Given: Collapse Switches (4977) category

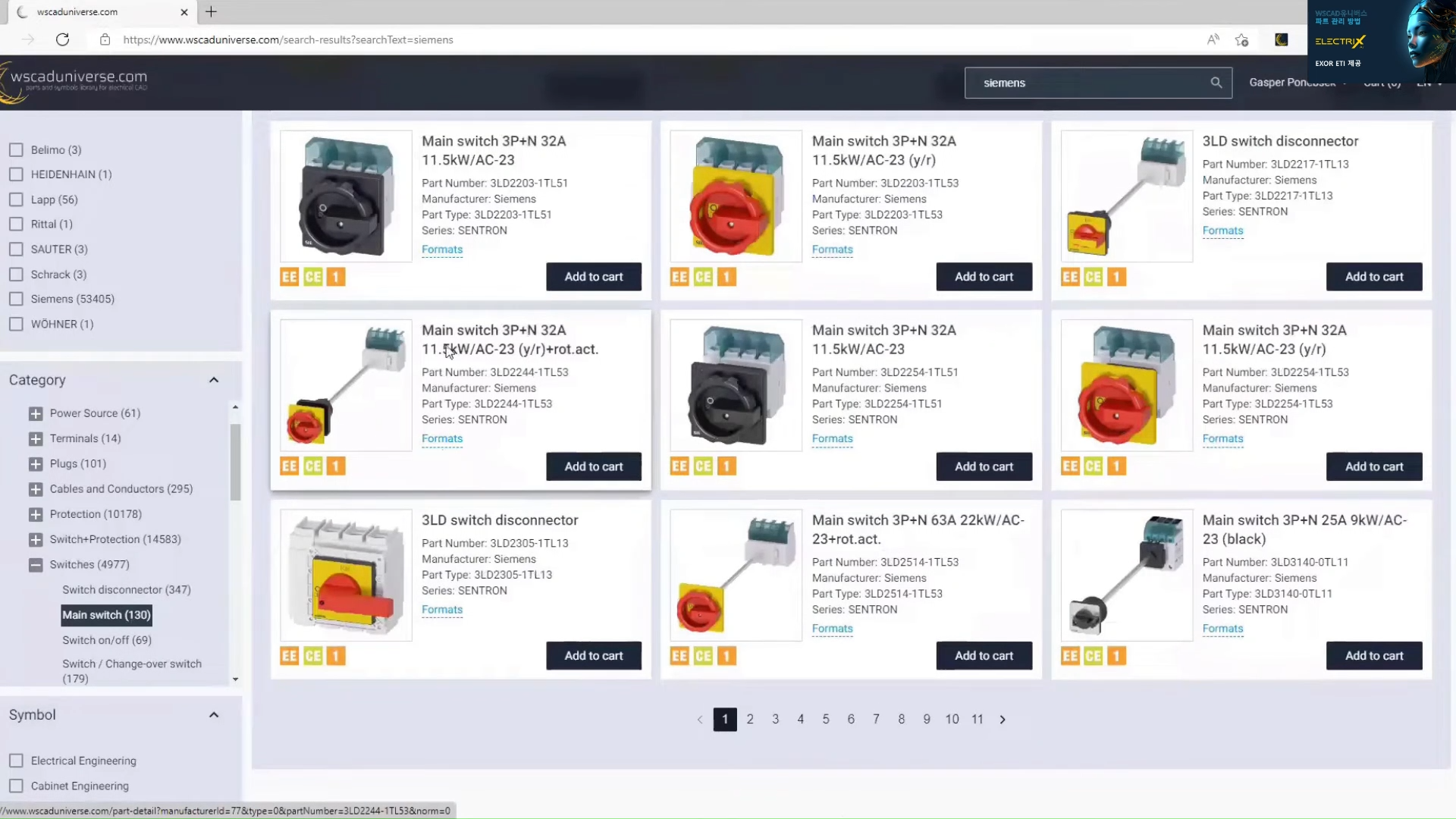Looking at the screenshot, I should 36,565.
